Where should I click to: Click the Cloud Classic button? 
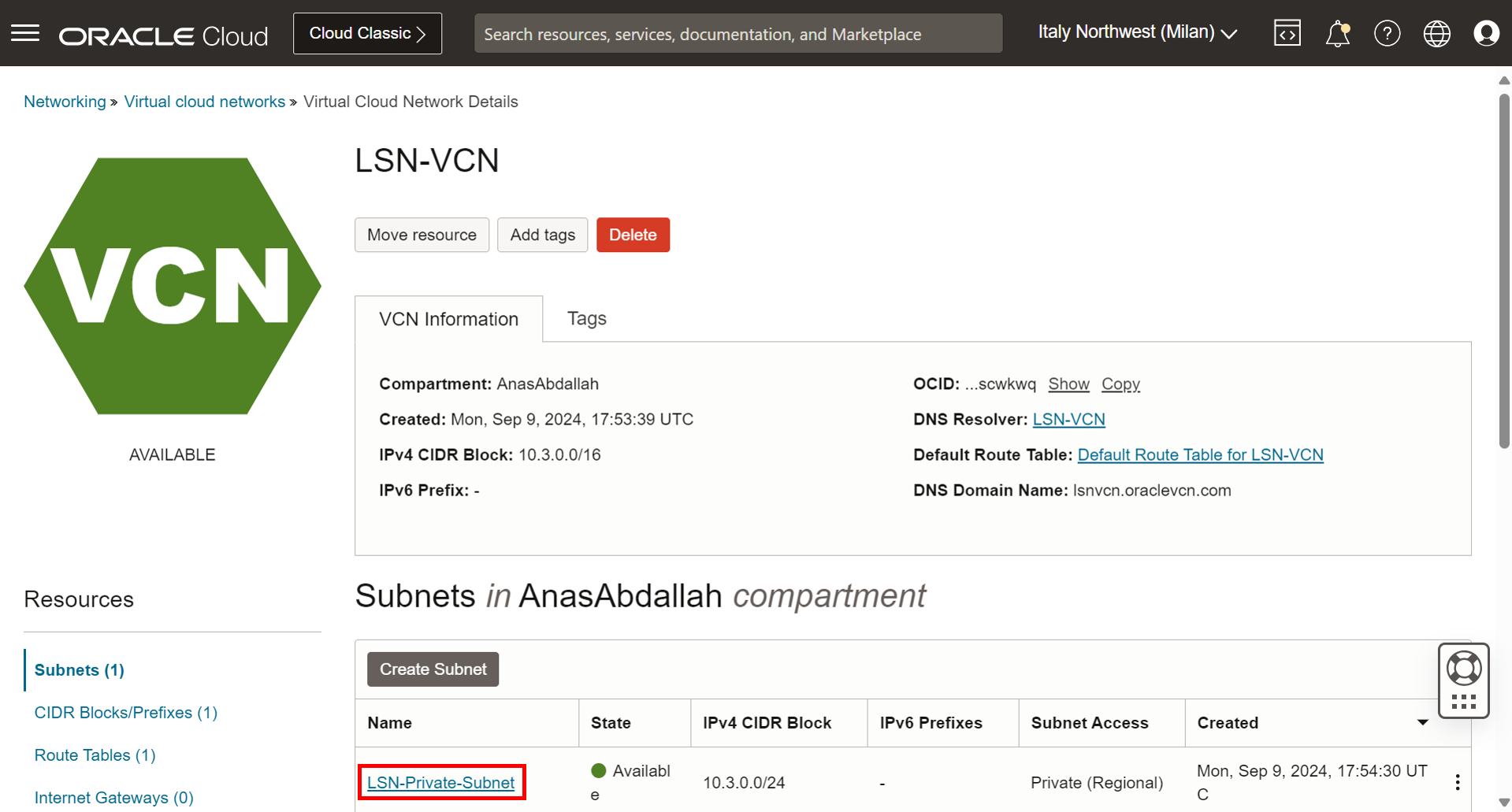(x=367, y=33)
